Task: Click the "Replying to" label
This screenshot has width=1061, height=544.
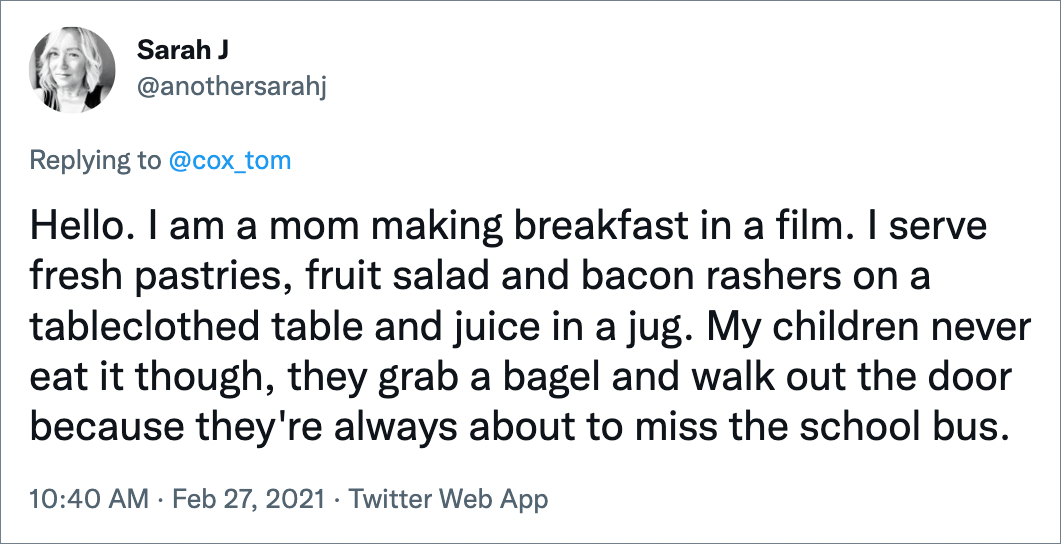Action: 95,162
